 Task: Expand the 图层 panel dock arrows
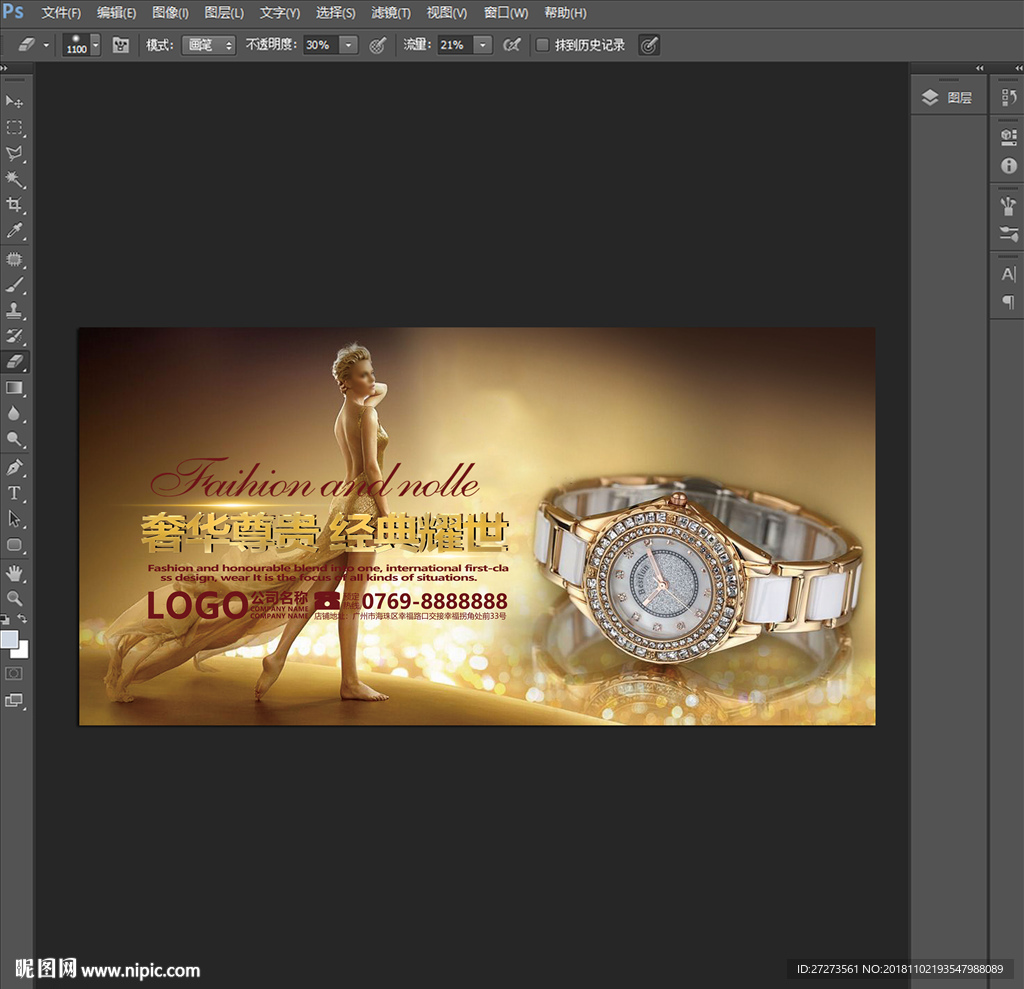point(979,68)
